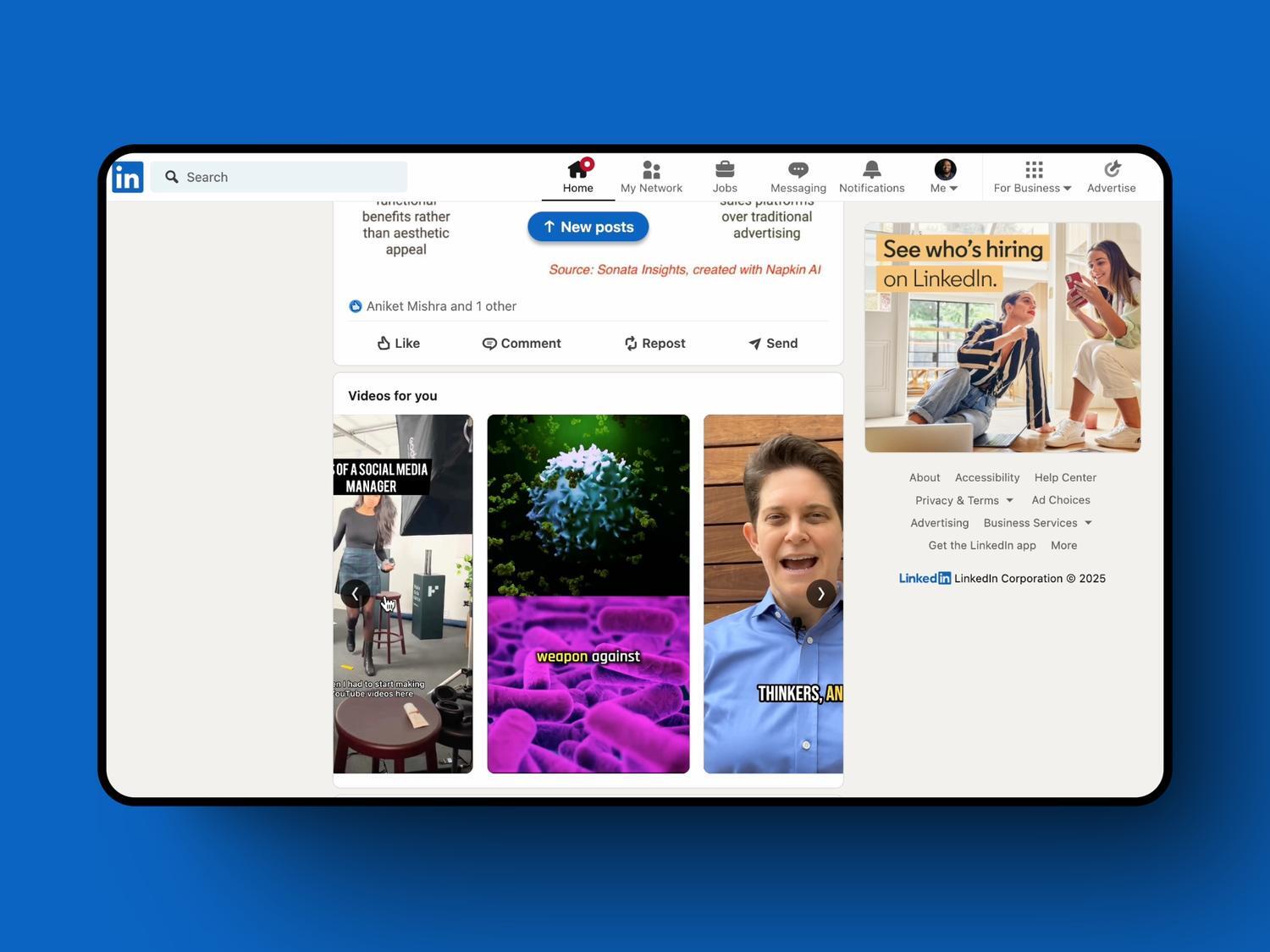Open the Home feed tab

tap(578, 177)
